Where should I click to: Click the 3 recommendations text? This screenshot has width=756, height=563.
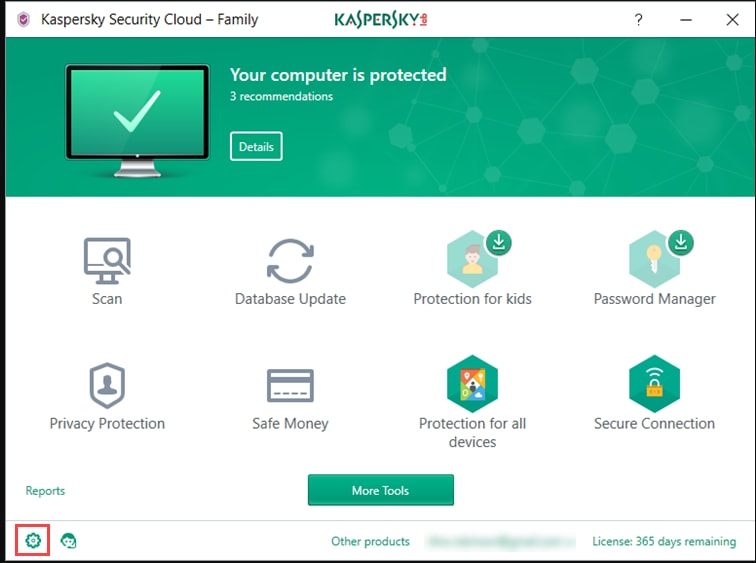click(281, 96)
